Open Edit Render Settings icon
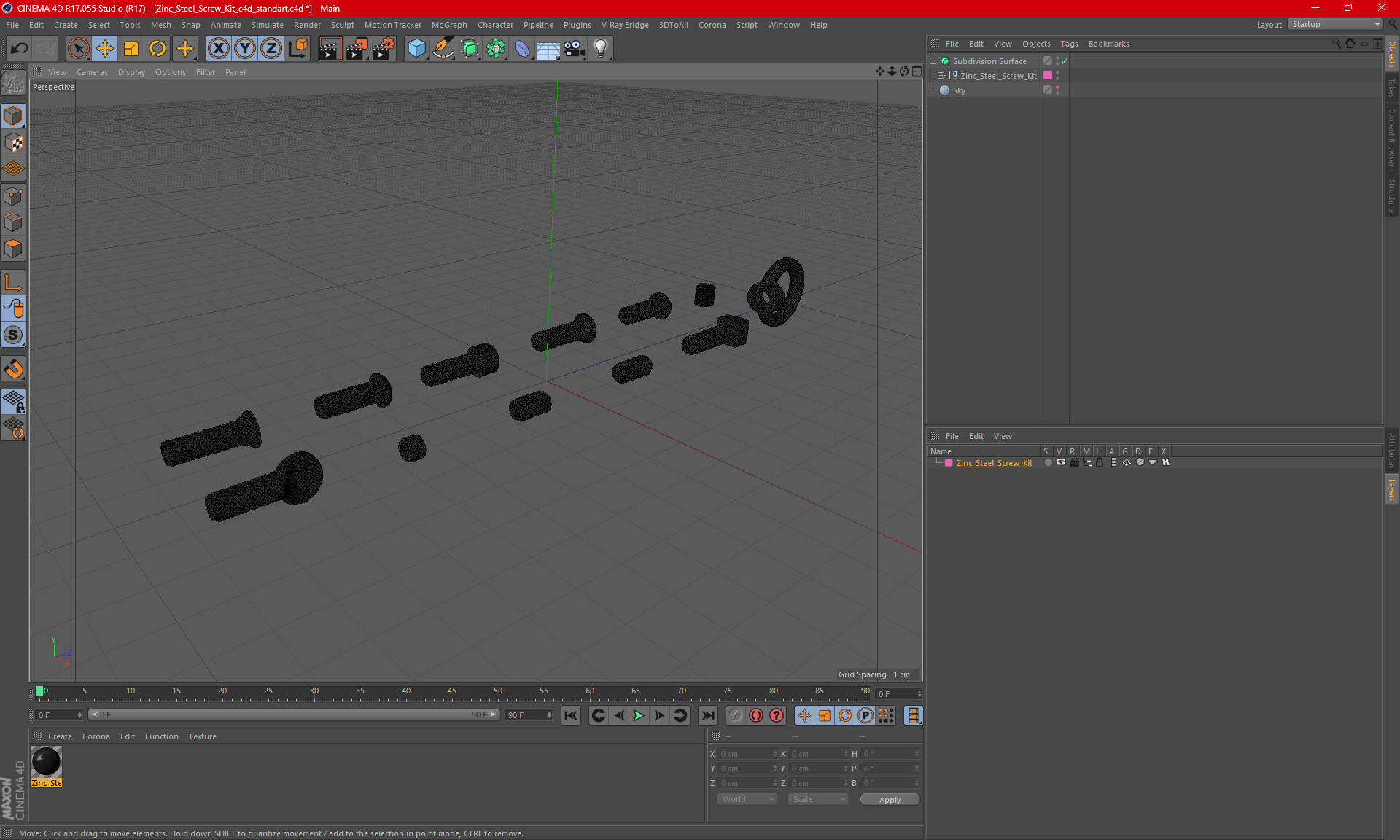This screenshot has width=1400, height=840. 384,49
